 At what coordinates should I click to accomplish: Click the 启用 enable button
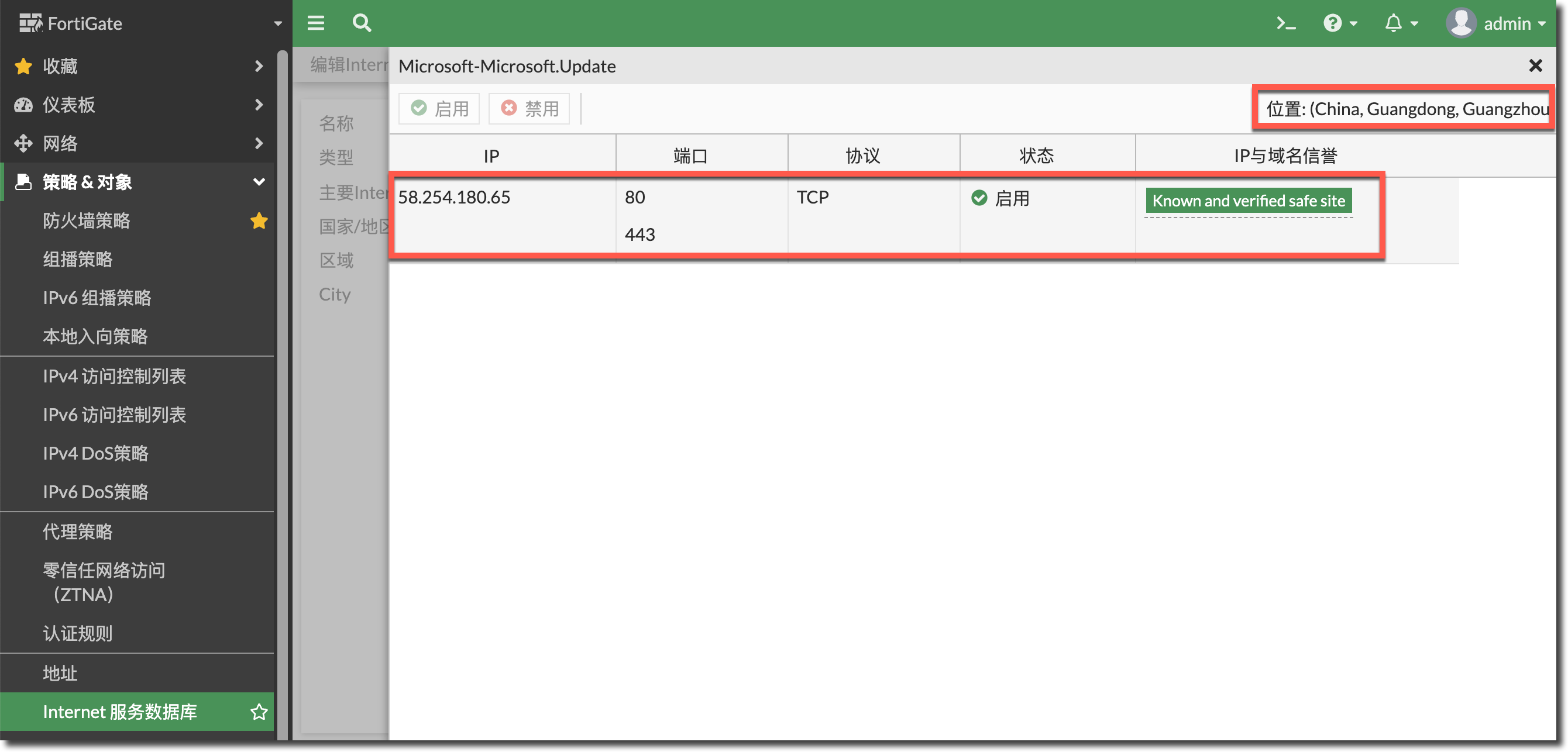point(439,109)
